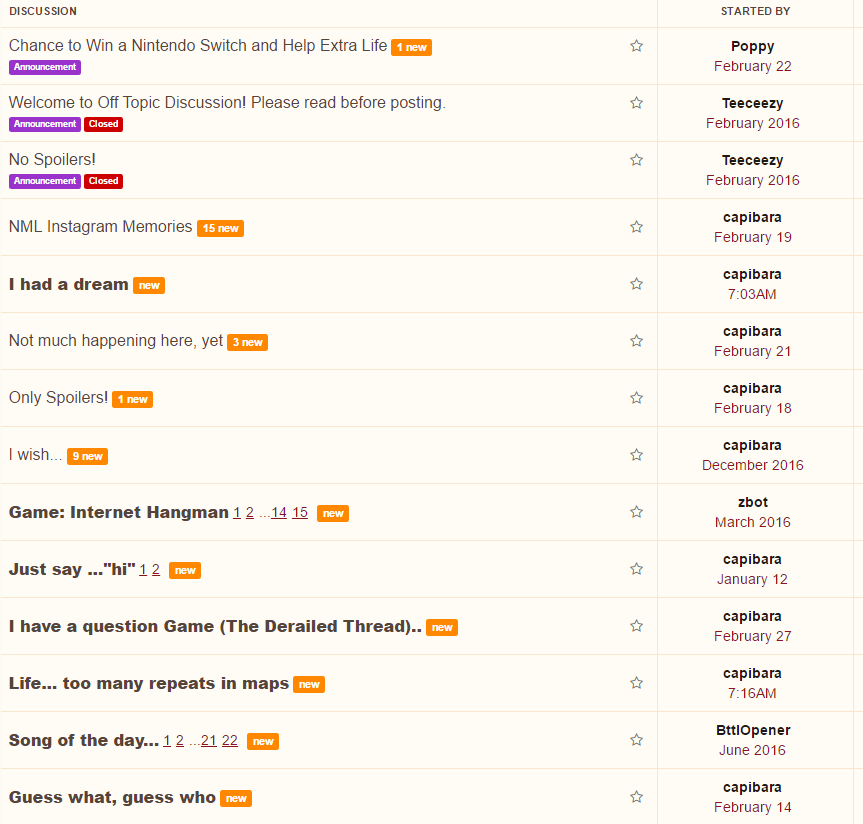Open Life... too many repeats in maps

click(x=149, y=683)
